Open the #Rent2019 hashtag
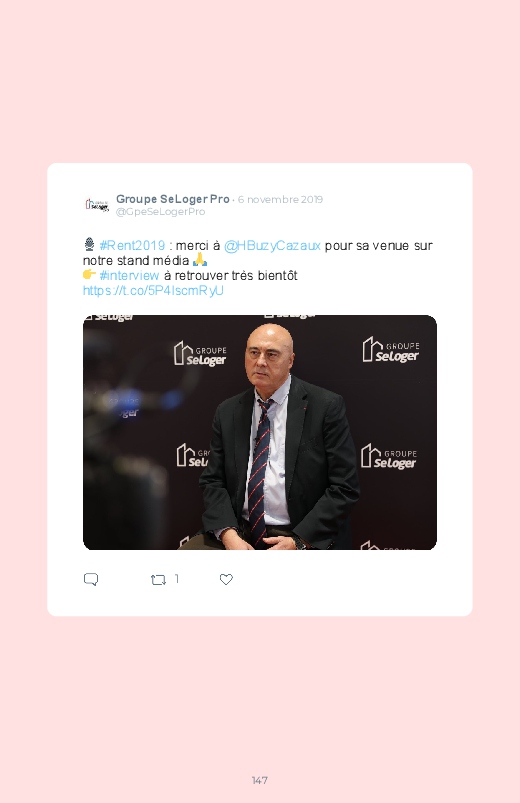 (x=132, y=245)
